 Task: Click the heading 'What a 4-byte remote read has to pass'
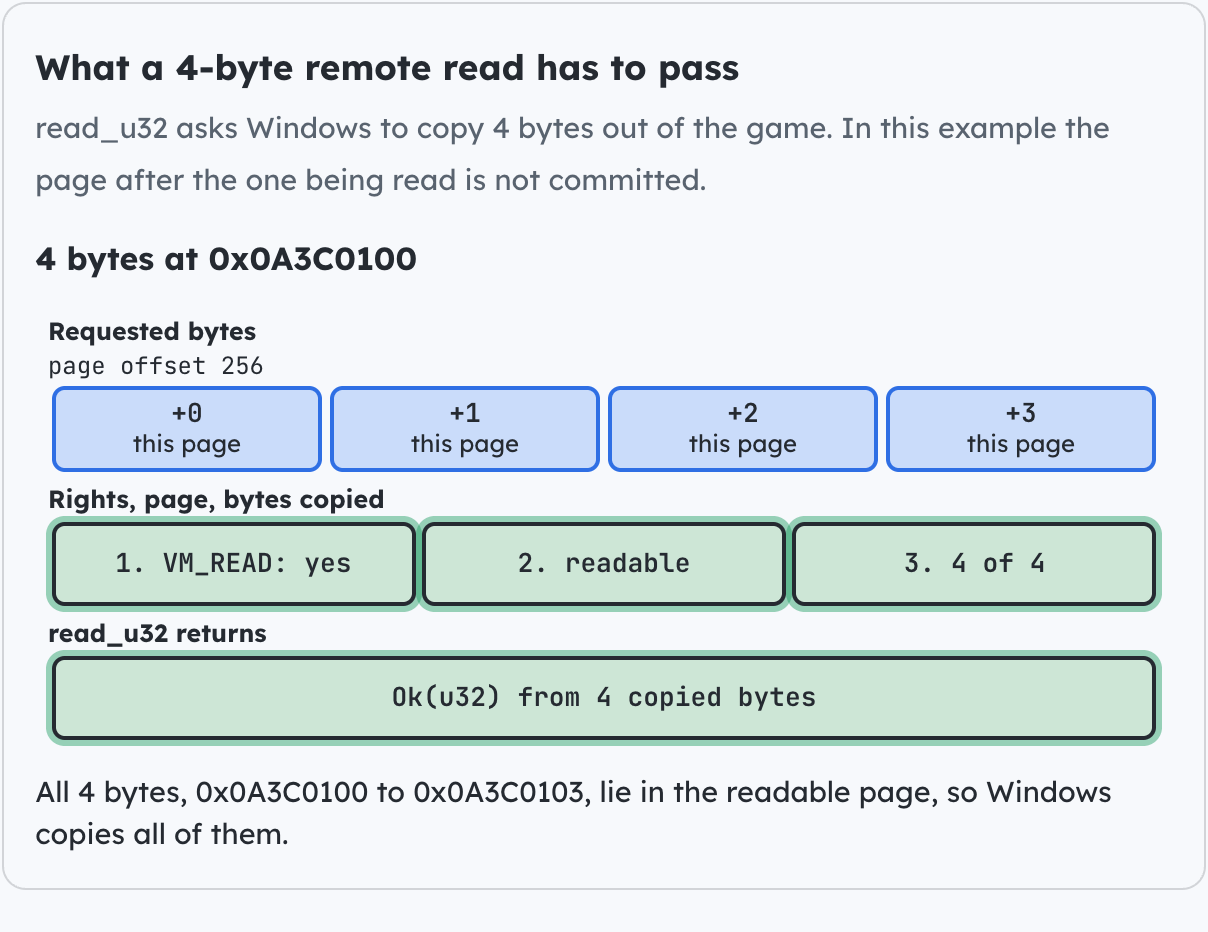[387, 68]
